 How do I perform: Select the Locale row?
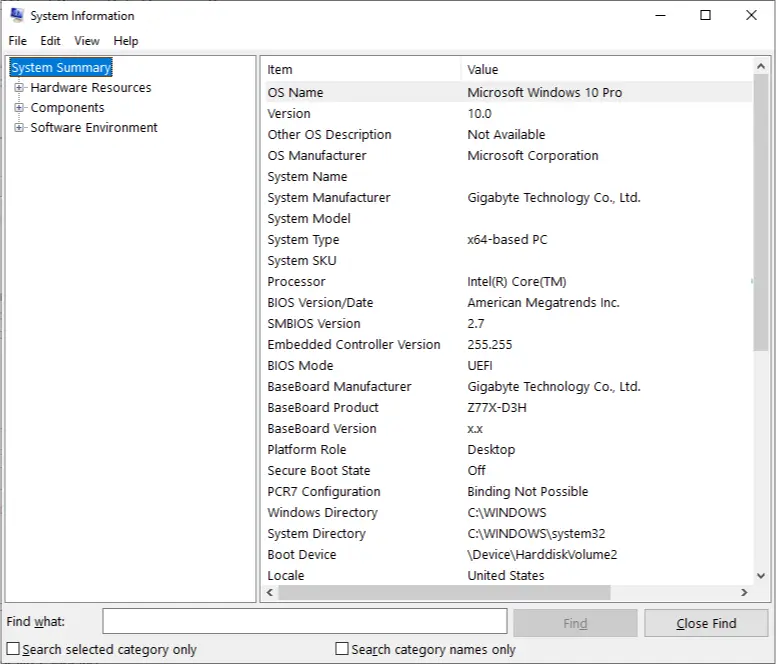tap(507, 575)
